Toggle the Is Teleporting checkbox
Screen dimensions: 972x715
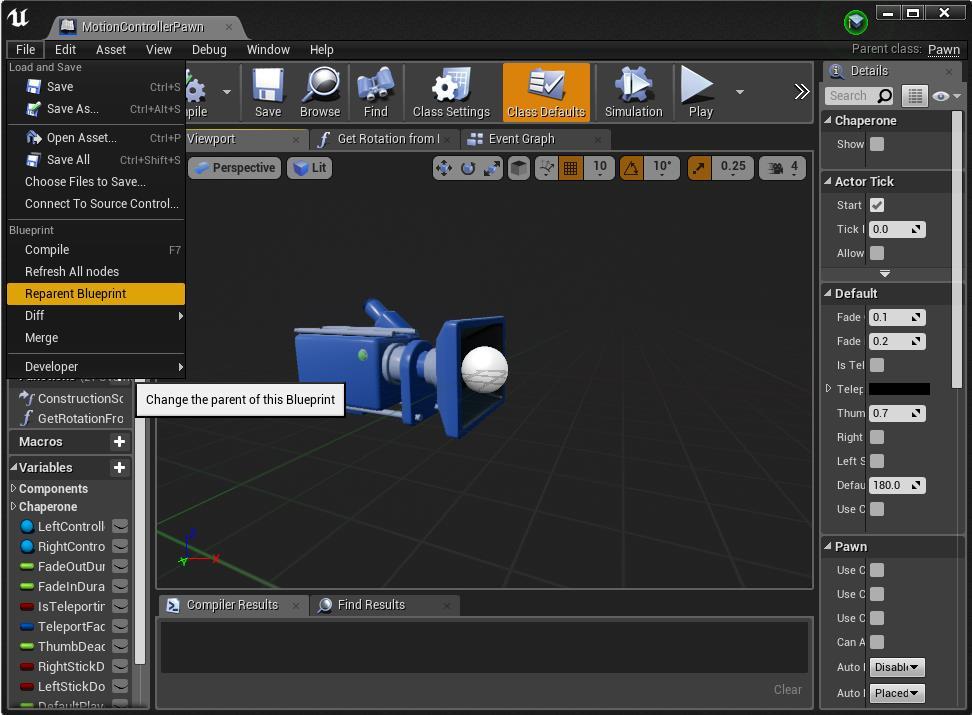(x=877, y=365)
